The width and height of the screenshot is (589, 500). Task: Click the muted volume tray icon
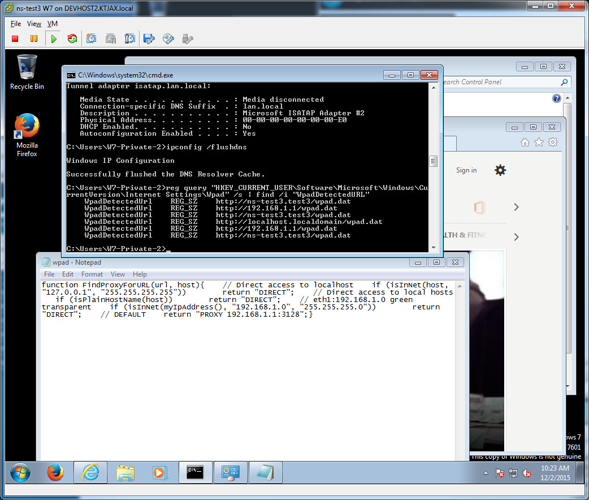click(527, 473)
